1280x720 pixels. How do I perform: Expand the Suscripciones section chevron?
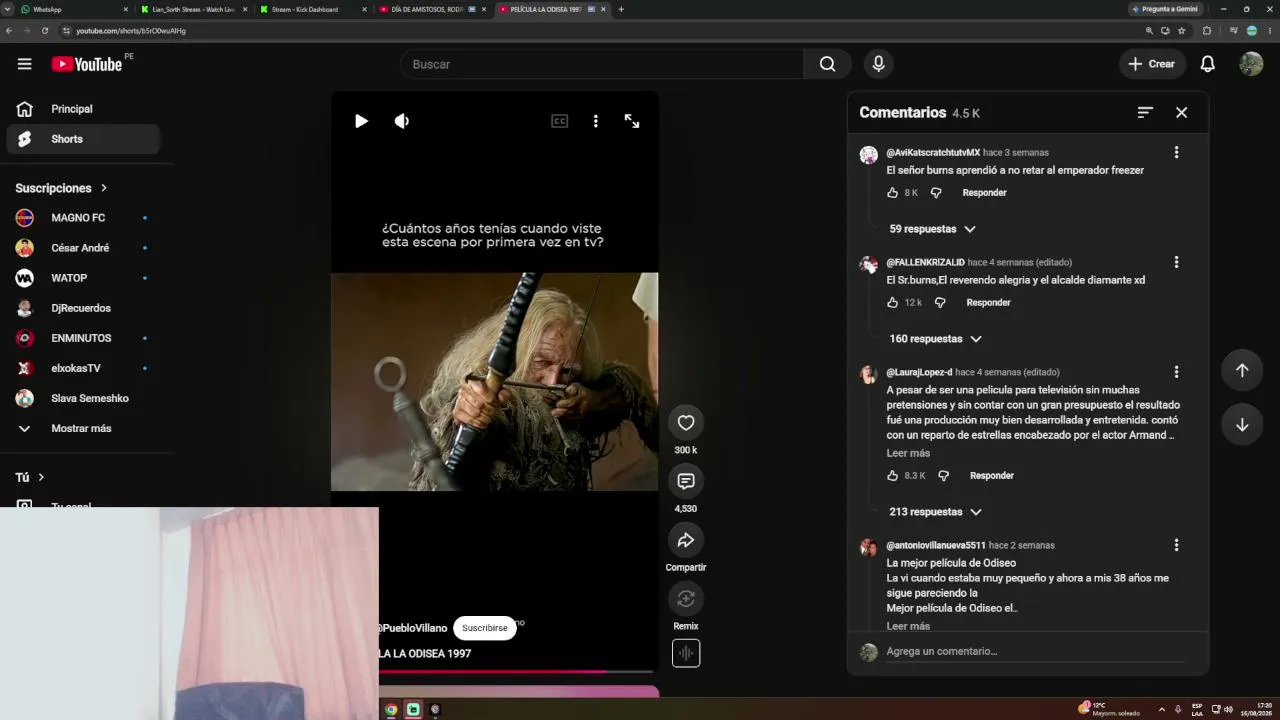pyautogui.click(x=103, y=188)
